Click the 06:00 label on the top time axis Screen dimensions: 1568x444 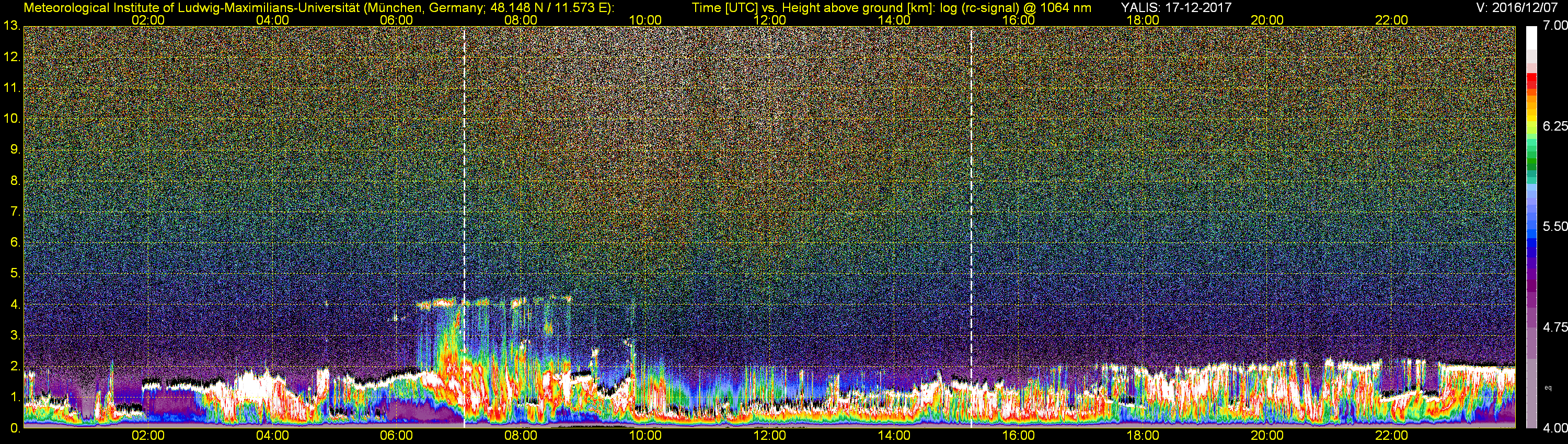(396, 20)
